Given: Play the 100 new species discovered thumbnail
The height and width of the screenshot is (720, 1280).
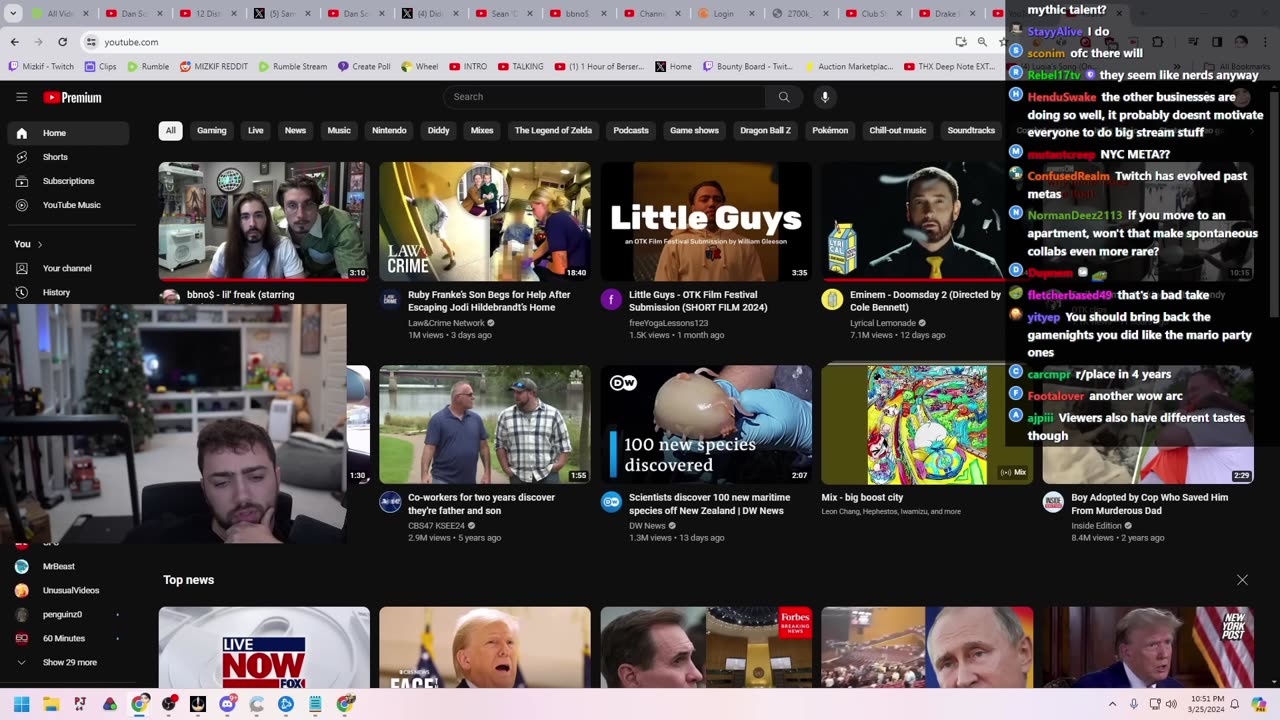Looking at the screenshot, I should 706,424.
